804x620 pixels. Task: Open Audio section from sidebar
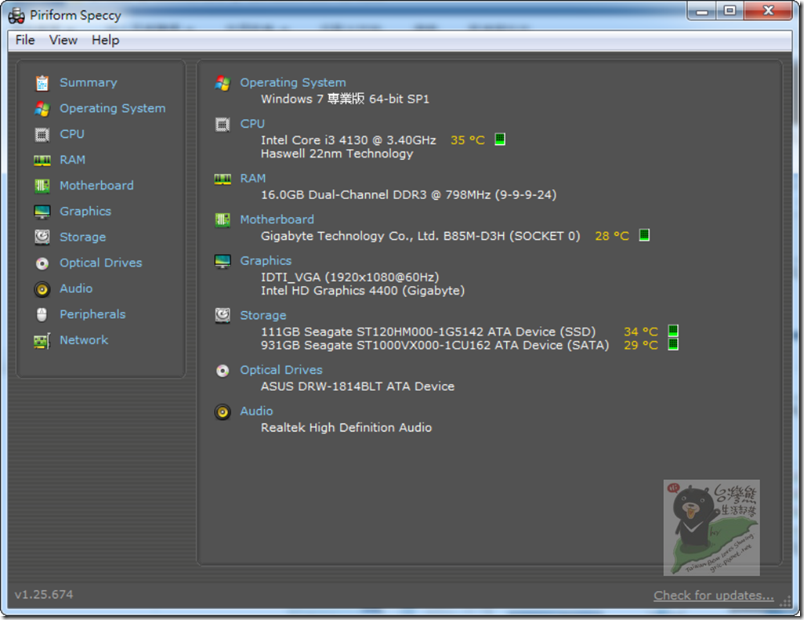point(76,288)
